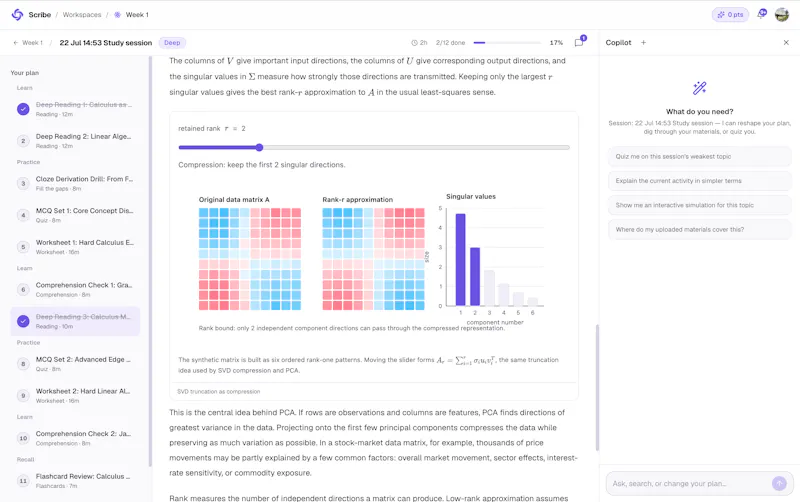The height and width of the screenshot is (502, 800).
Task: Open Comprehension Check 1 plan item
Action: coord(76,290)
